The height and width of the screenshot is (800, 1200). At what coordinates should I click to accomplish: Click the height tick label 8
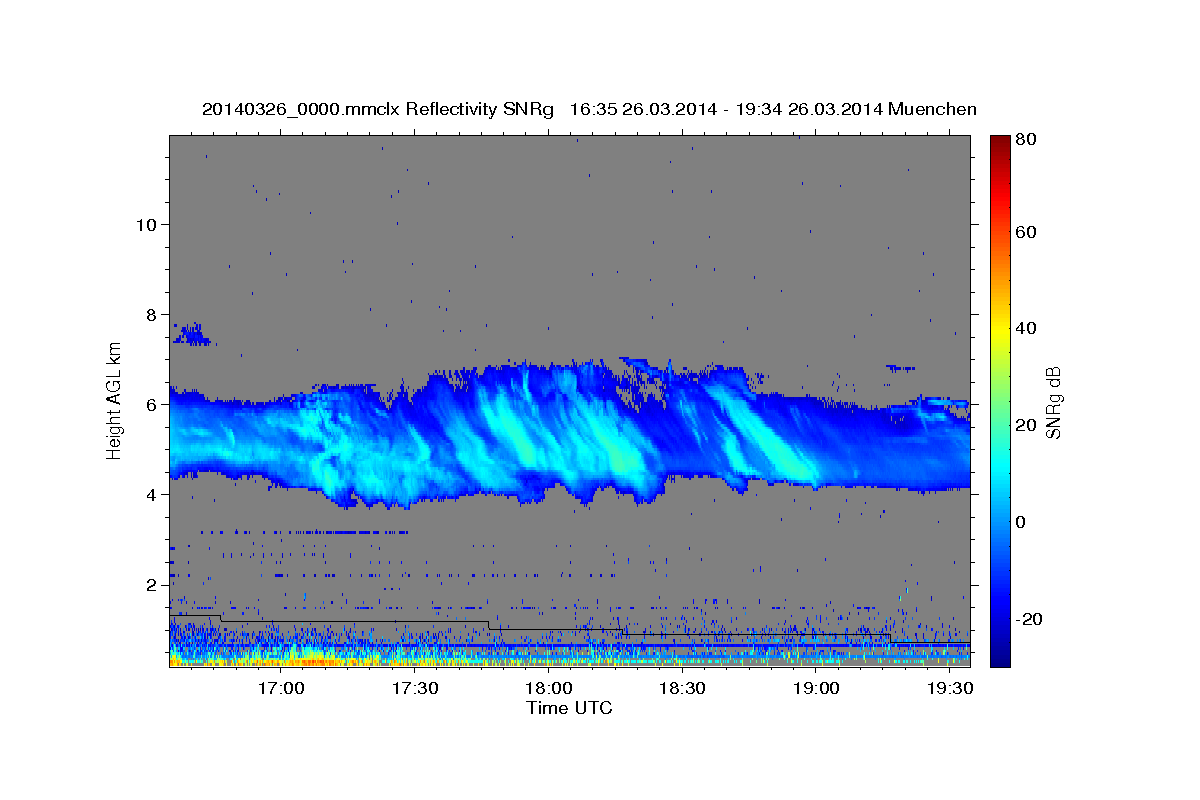point(150,314)
